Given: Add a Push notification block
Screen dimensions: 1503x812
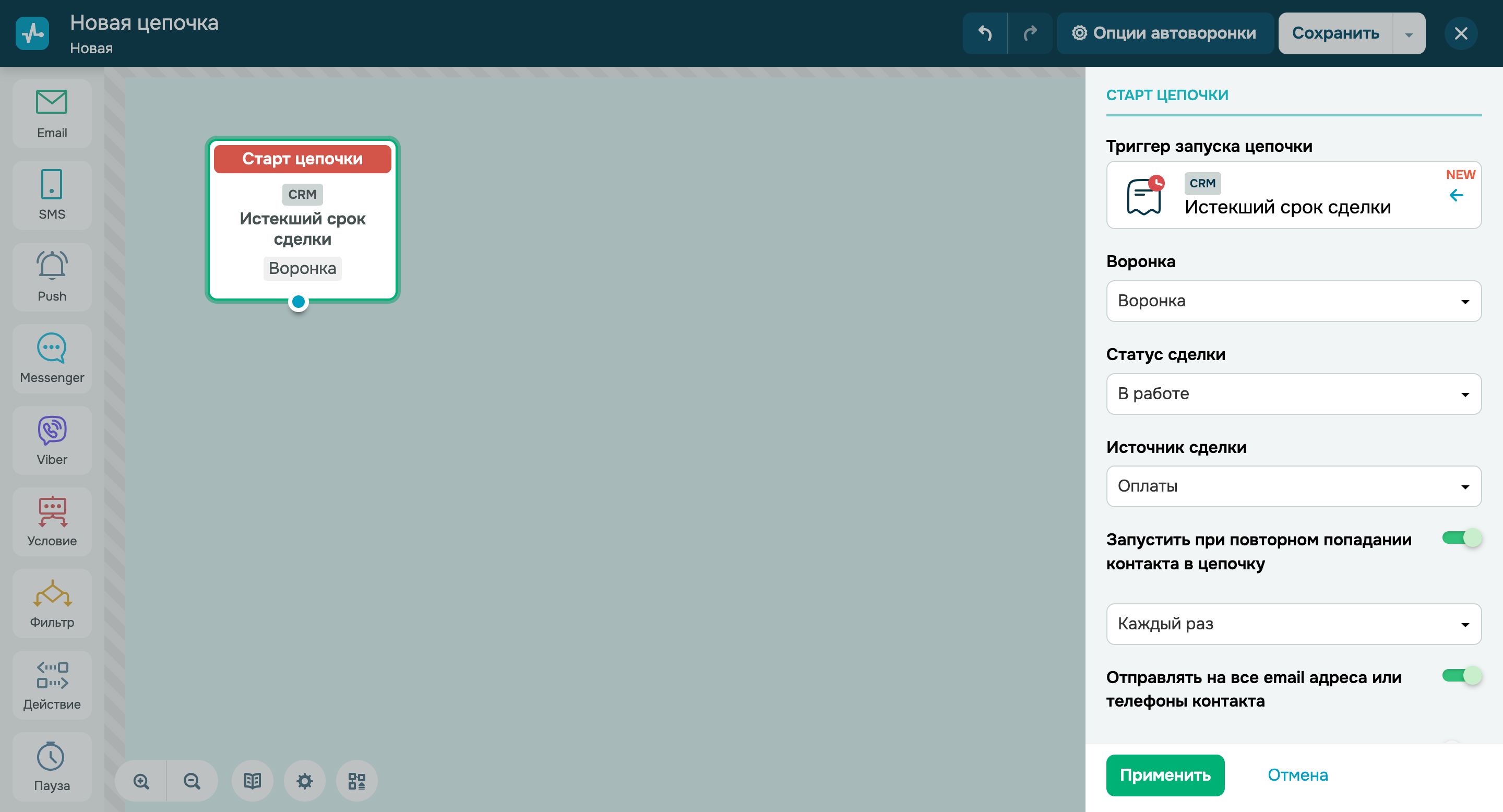Looking at the screenshot, I should 51,277.
